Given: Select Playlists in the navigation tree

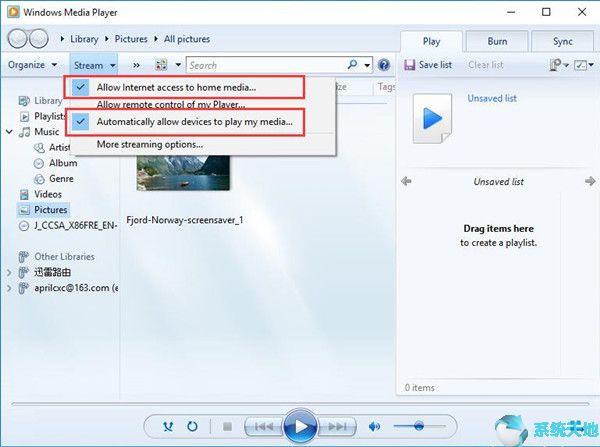Looking at the screenshot, I should pyautogui.click(x=50, y=116).
